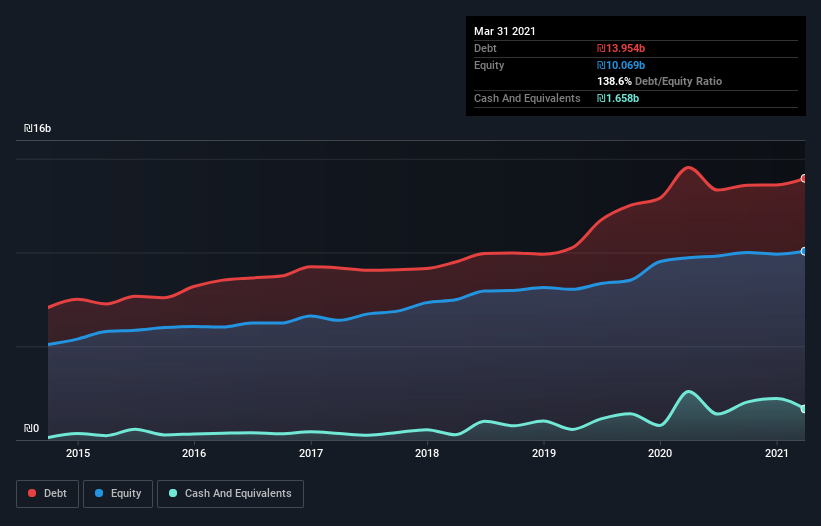Click the ₪0 y-axis label
Screen dimensions: 821x526
[31, 428]
